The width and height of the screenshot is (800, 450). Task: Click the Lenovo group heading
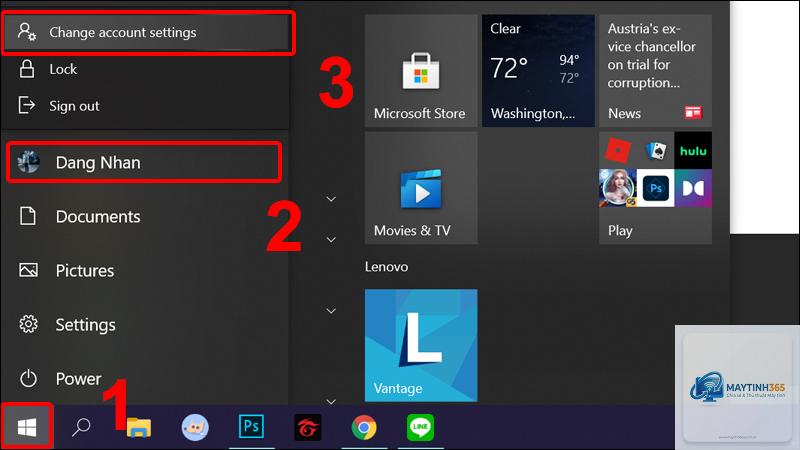pos(386,267)
